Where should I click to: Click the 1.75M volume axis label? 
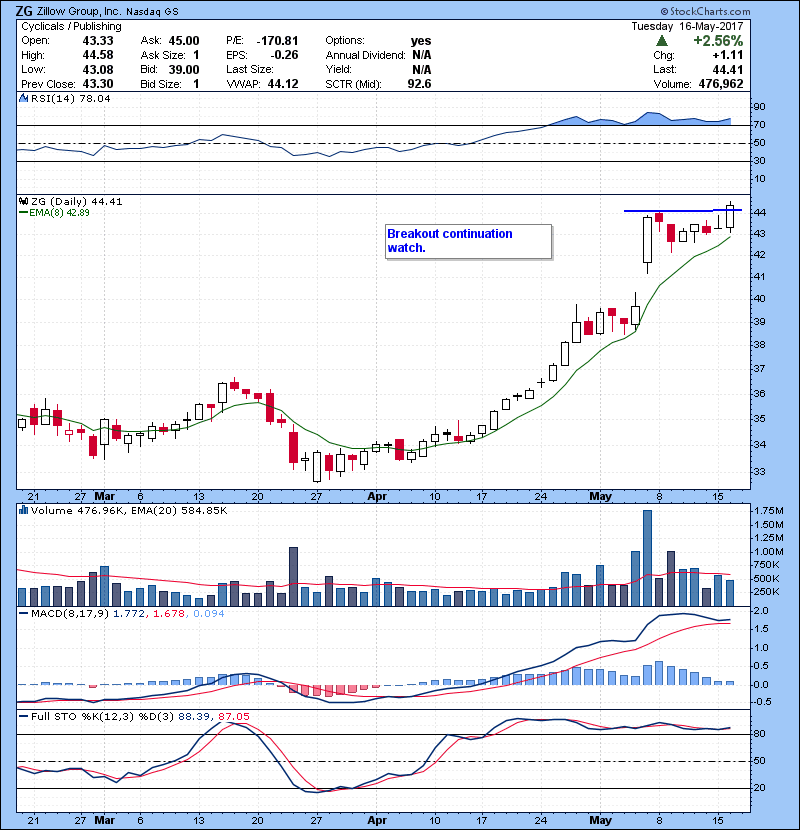tap(769, 511)
